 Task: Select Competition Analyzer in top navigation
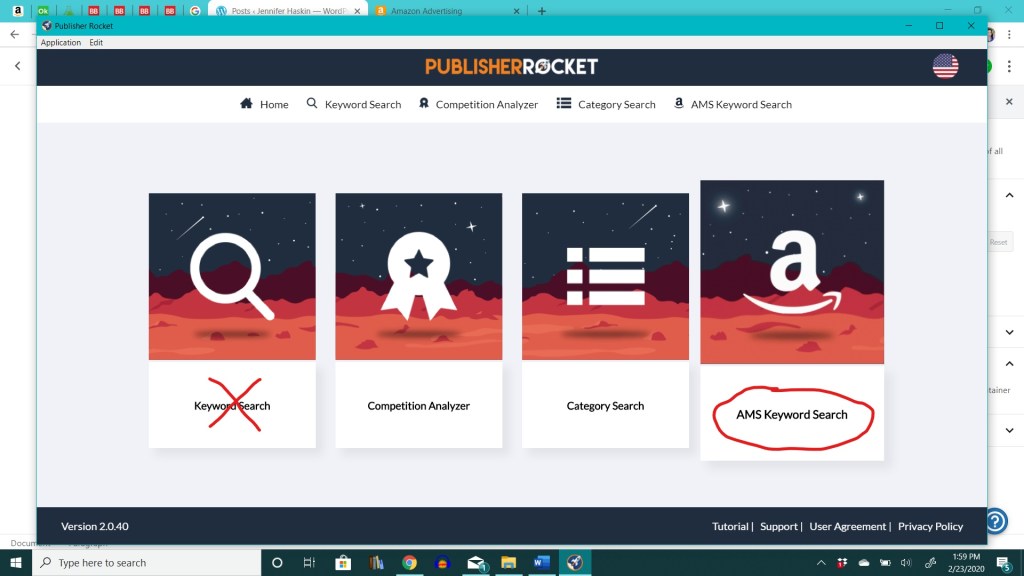[478, 104]
